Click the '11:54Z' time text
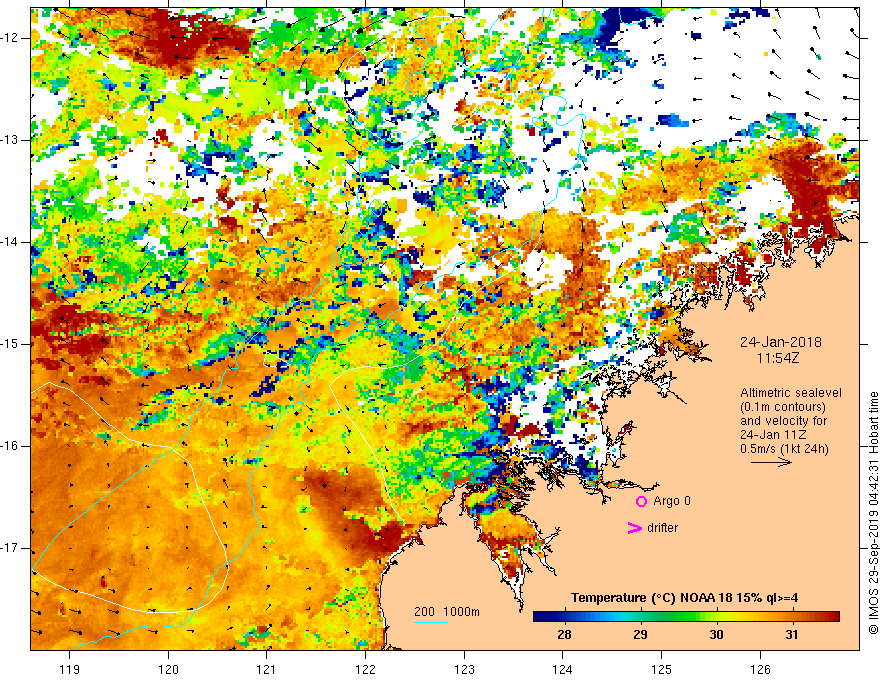This screenshot has width=880, height=680. (777, 358)
